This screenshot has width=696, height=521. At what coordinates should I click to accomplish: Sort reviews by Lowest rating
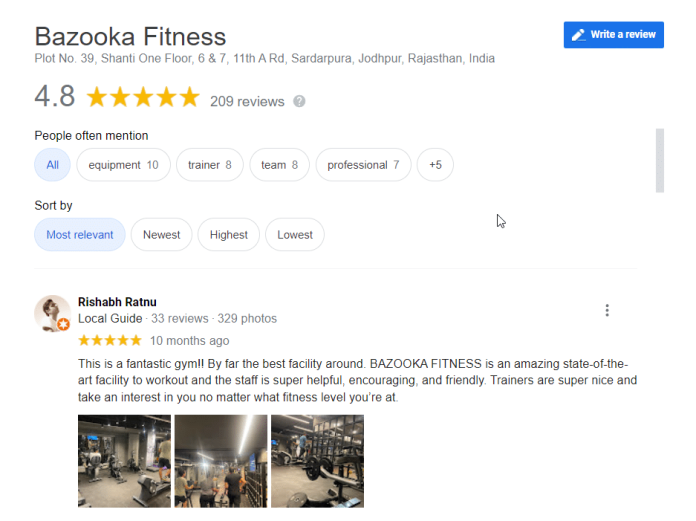[x=295, y=234]
